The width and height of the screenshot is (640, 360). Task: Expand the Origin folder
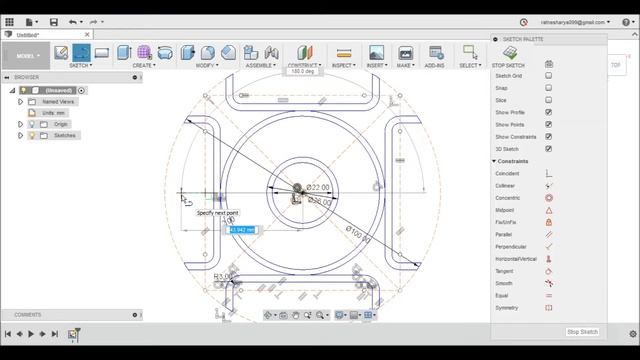click(20, 124)
